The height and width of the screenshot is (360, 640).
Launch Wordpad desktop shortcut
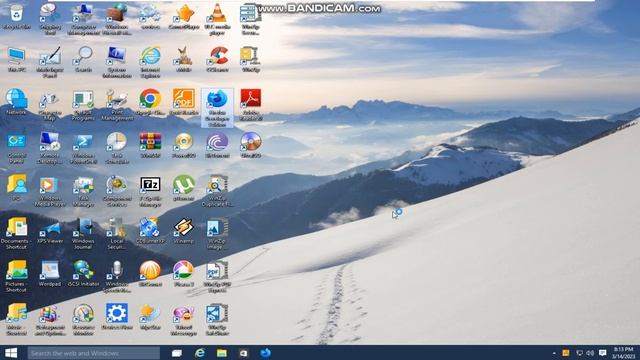[x=50, y=274]
